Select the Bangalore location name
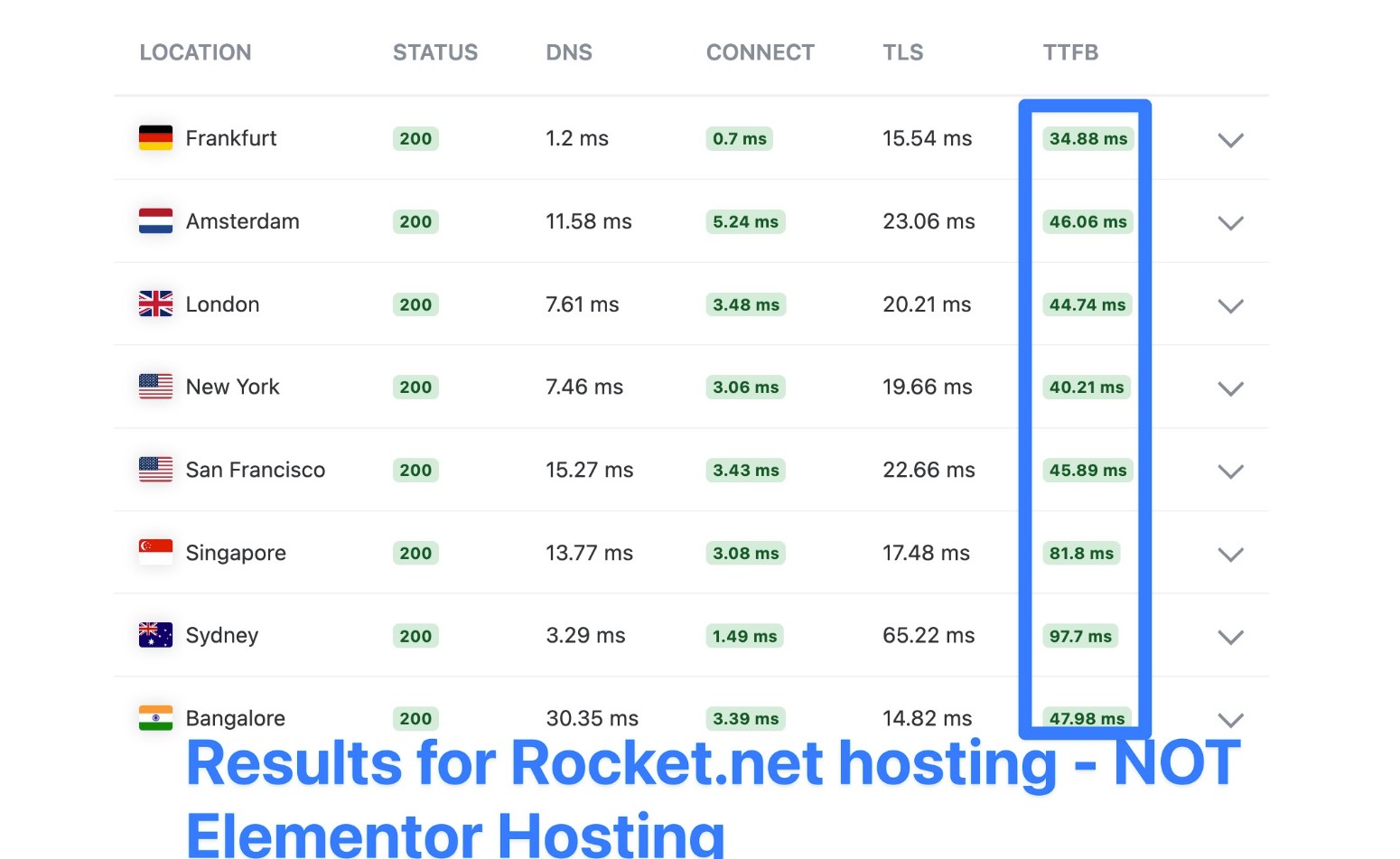The height and width of the screenshot is (859, 1400). [235, 718]
